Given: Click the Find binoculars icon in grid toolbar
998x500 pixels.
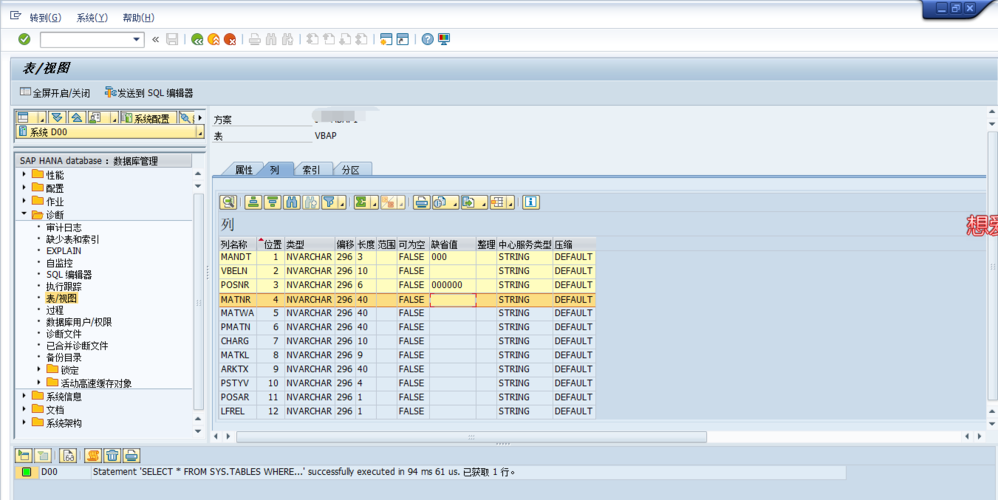Looking at the screenshot, I should pyautogui.click(x=292, y=202).
